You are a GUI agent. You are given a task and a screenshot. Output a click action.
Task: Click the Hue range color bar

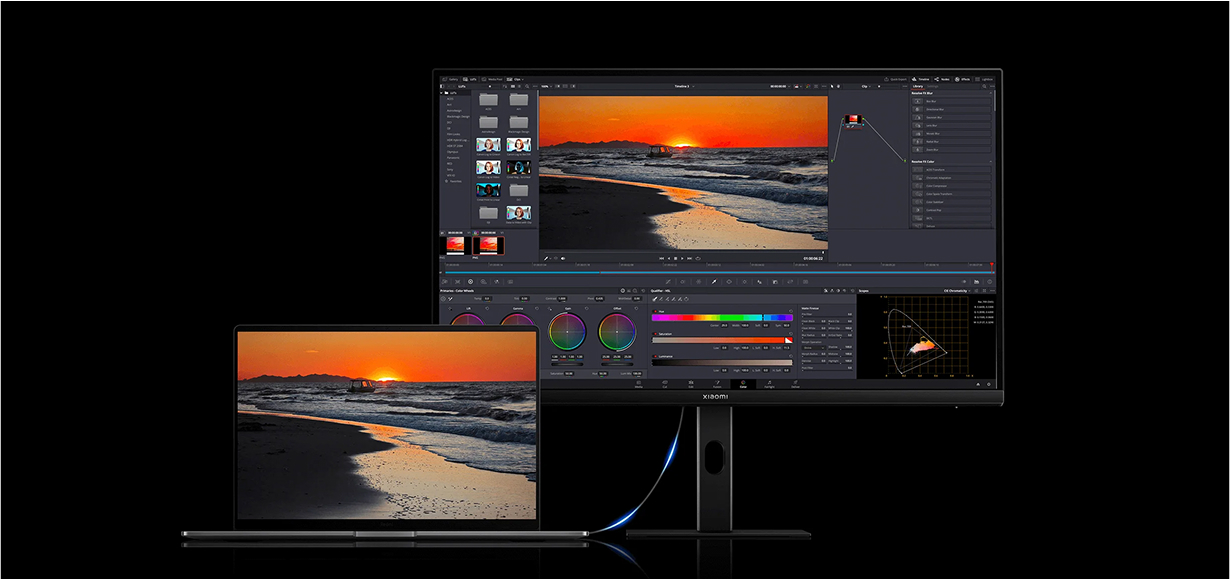coord(721,317)
